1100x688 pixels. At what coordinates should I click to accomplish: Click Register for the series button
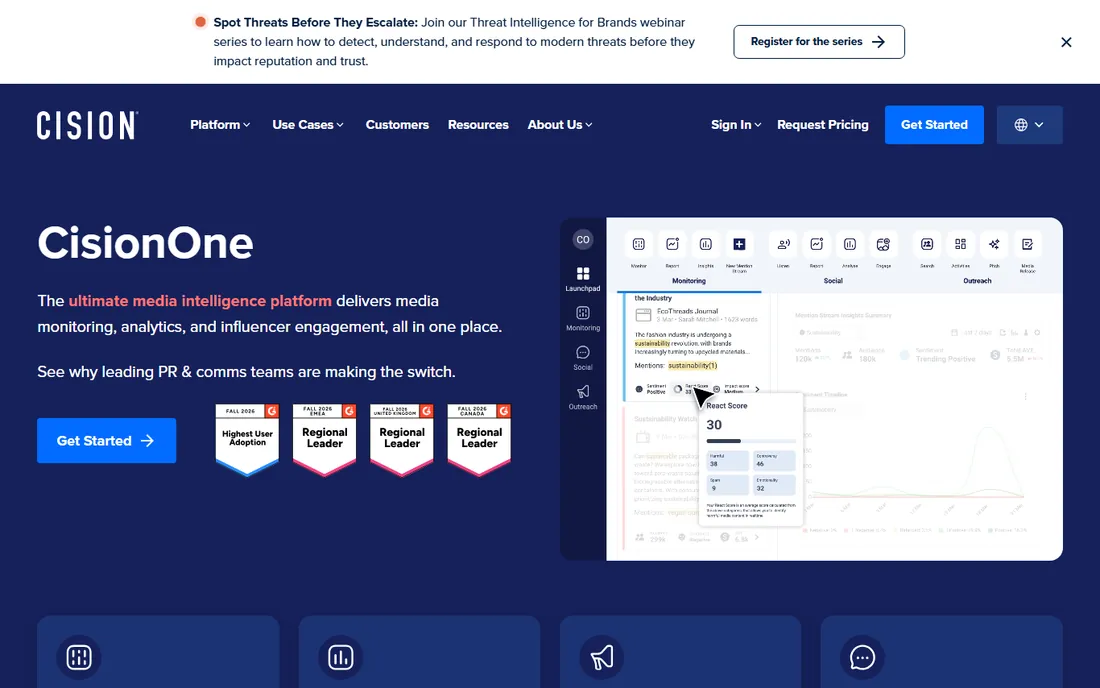pyautogui.click(x=819, y=42)
